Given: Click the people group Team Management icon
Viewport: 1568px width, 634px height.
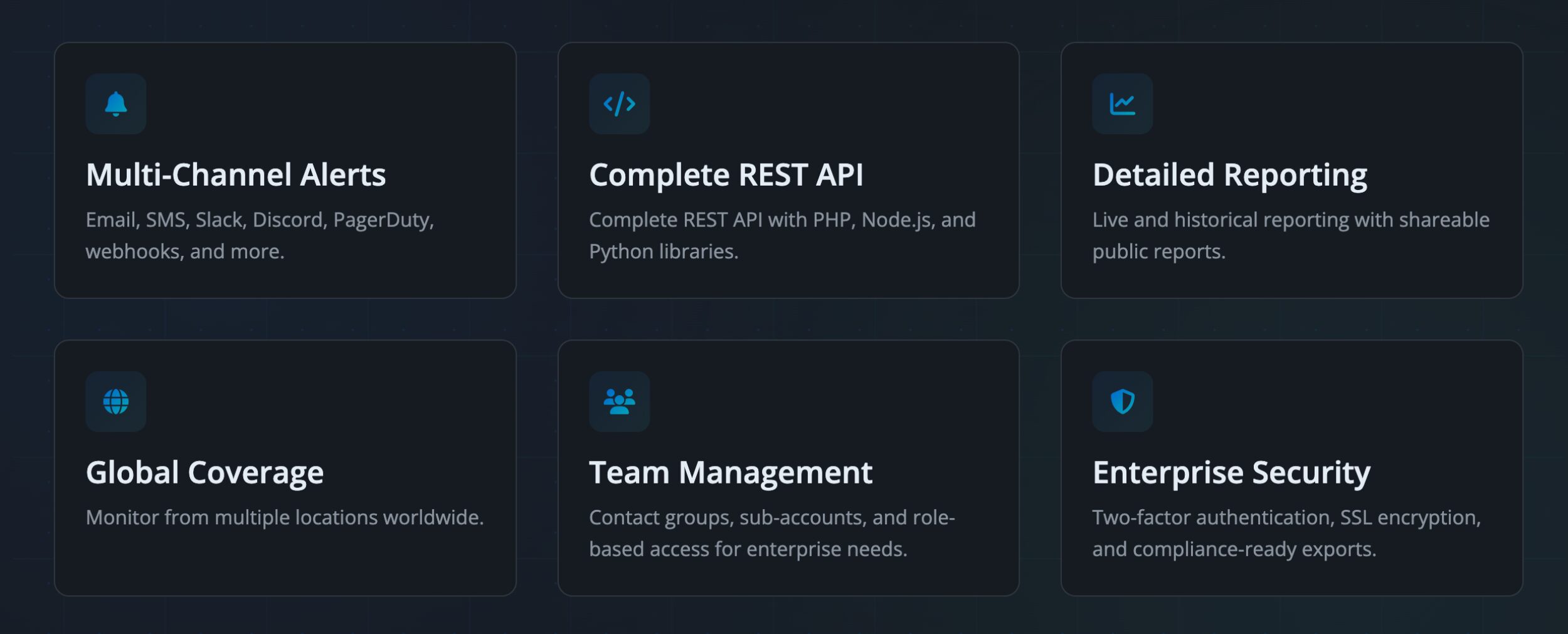Looking at the screenshot, I should (x=619, y=401).
